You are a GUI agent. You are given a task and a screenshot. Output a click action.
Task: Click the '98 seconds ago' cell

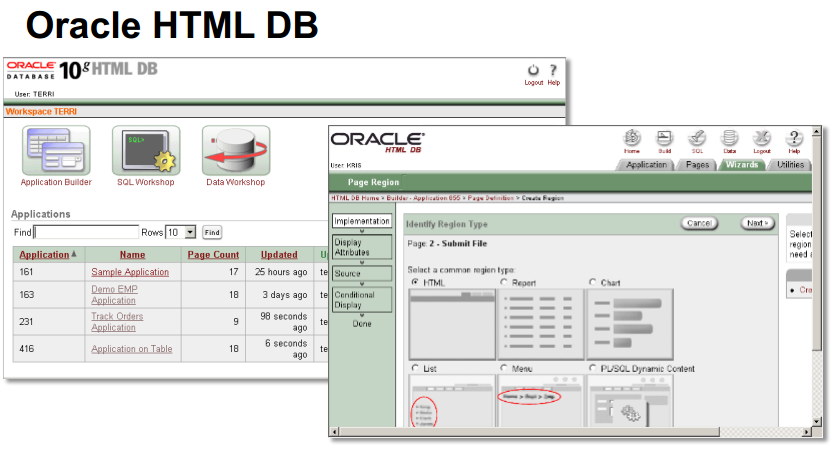point(281,322)
